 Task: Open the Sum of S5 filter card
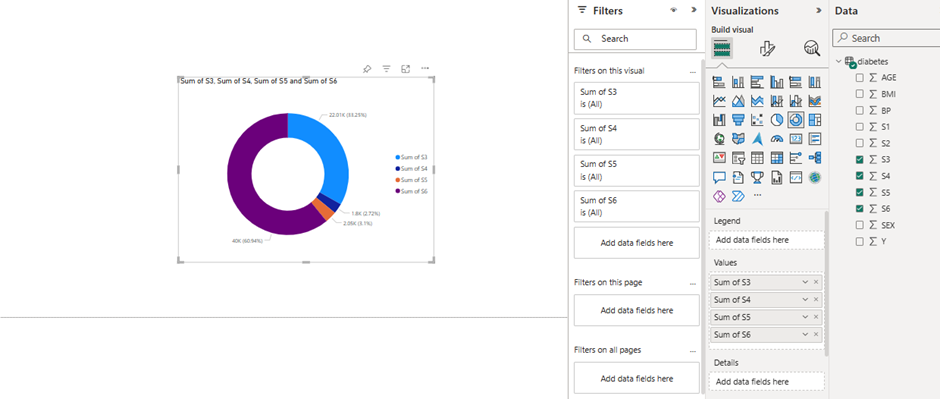click(x=637, y=170)
